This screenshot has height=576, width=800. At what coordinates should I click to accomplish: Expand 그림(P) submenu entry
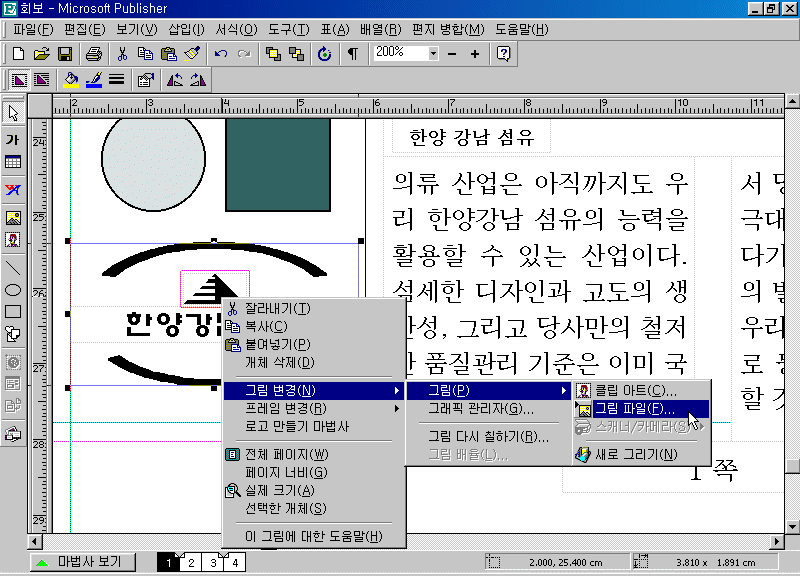click(x=489, y=390)
